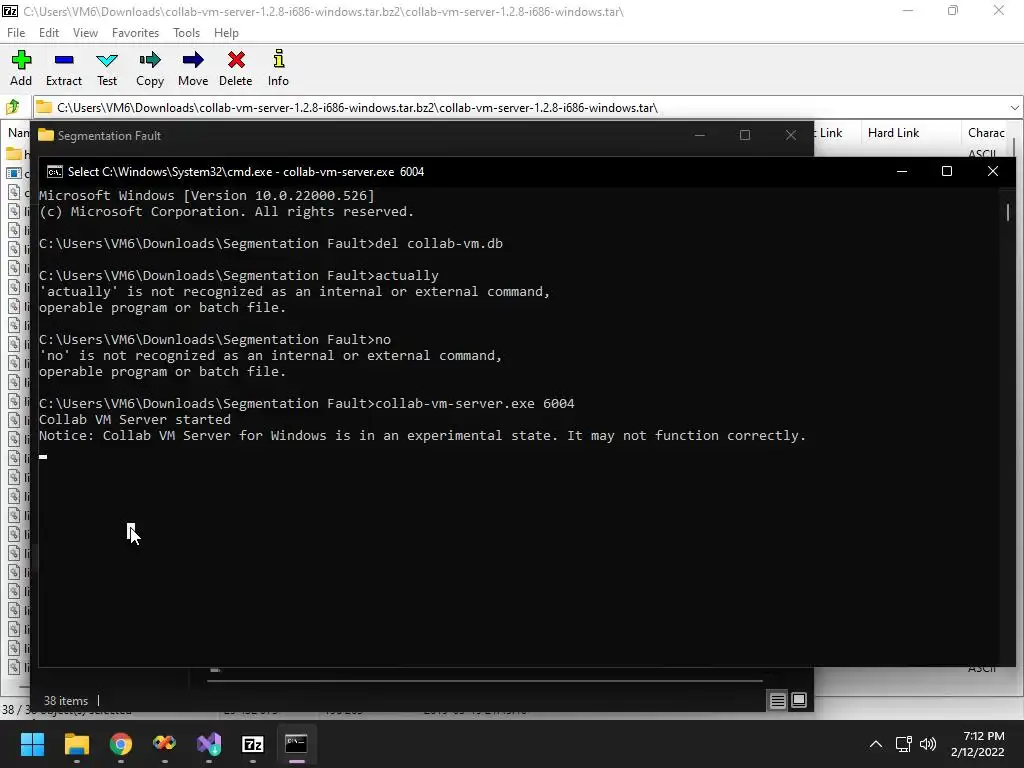This screenshot has width=1024, height=768.
Task: Close the Segmentation Fault explorer window
Action: [x=791, y=135]
